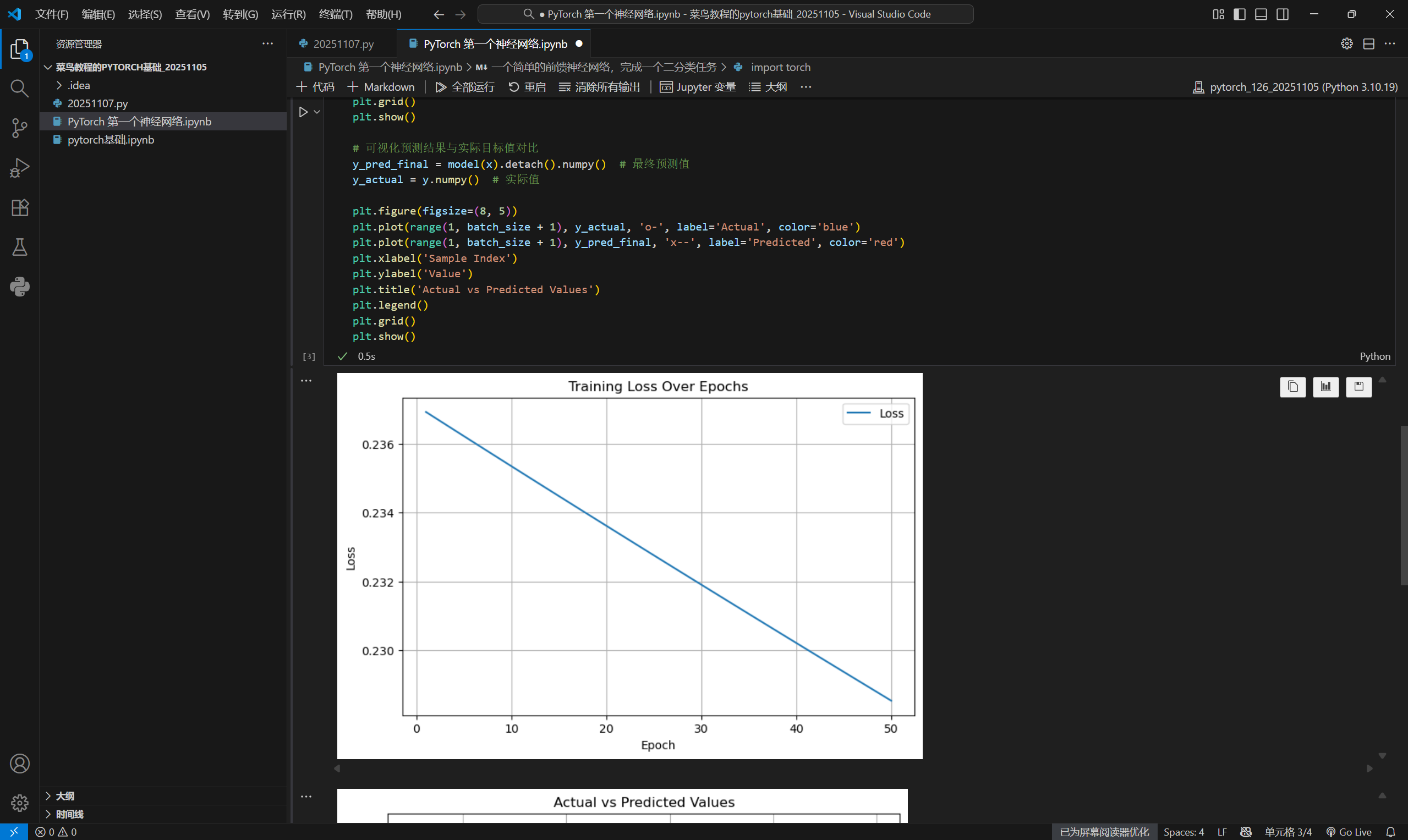Click the vertical editor scrollbar thumb
Viewport: 1408px width, 840px height.
1404,505
